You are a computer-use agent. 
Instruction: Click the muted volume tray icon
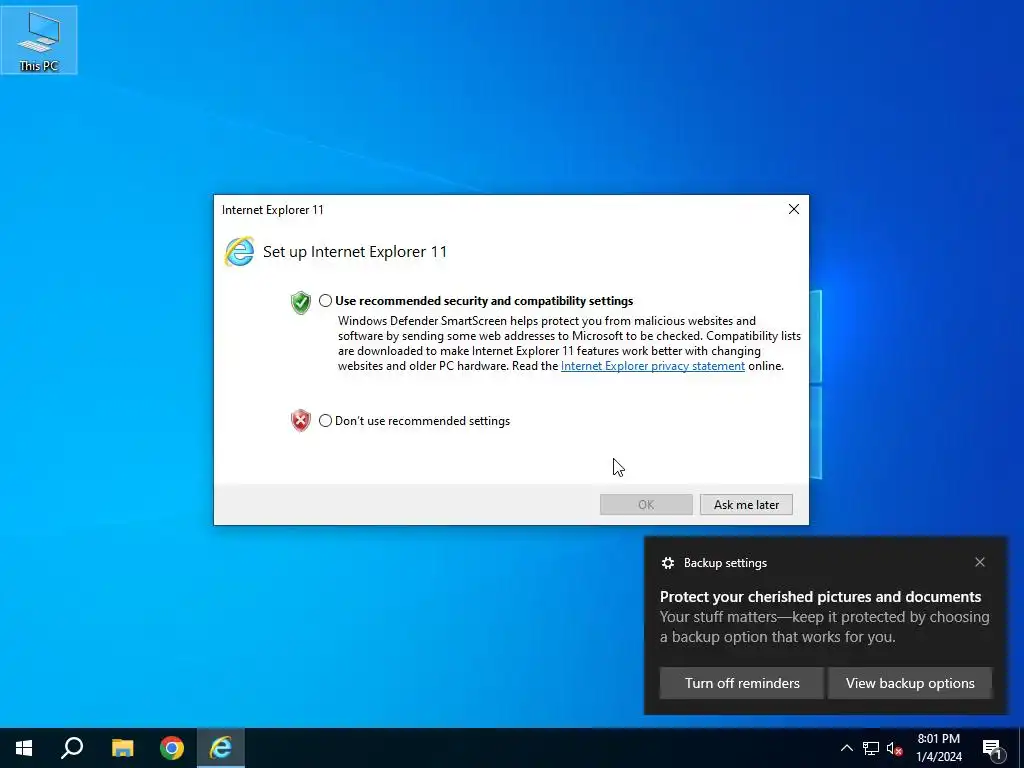pos(894,748)
